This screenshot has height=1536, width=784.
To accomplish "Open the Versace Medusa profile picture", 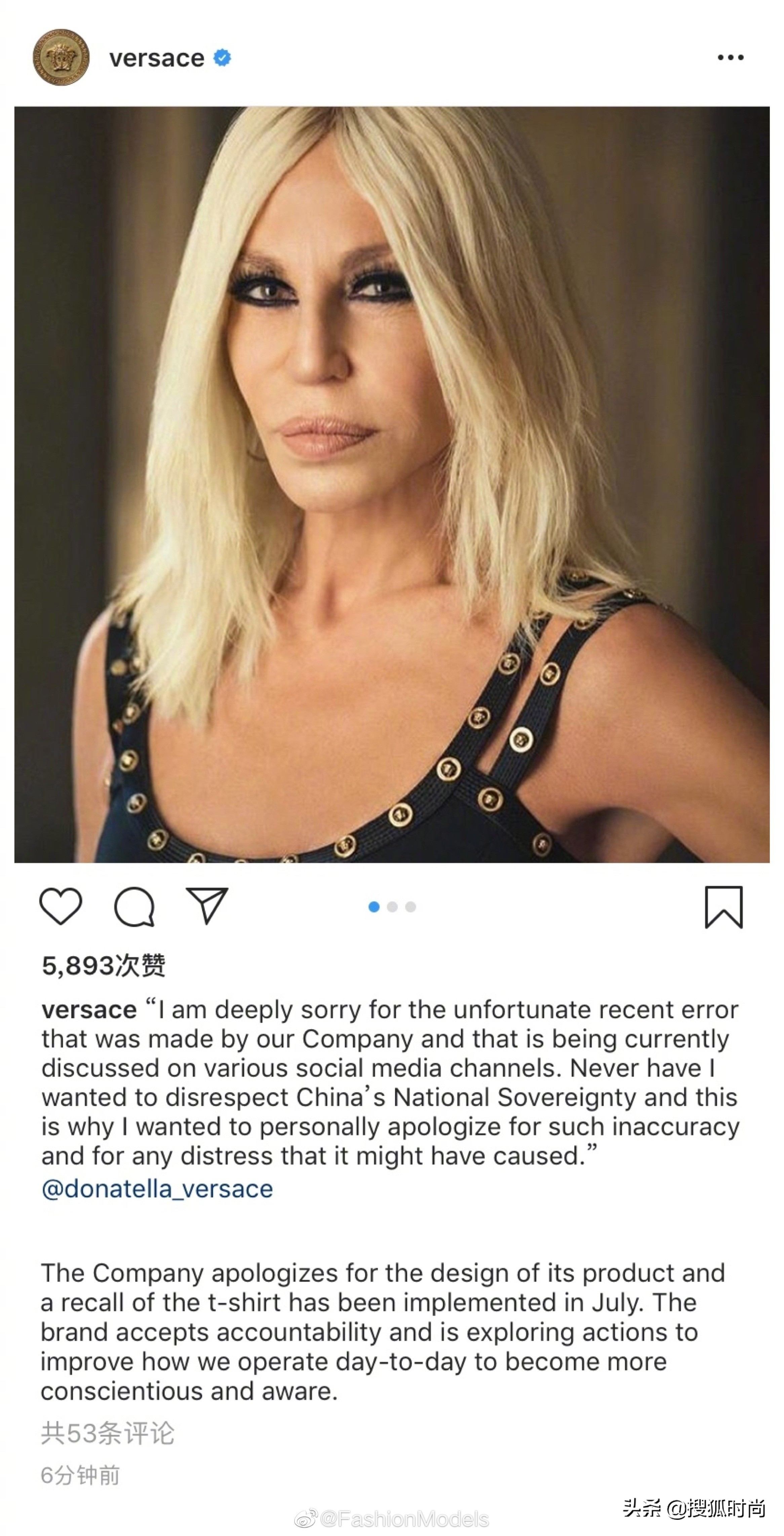I will 61,57.
